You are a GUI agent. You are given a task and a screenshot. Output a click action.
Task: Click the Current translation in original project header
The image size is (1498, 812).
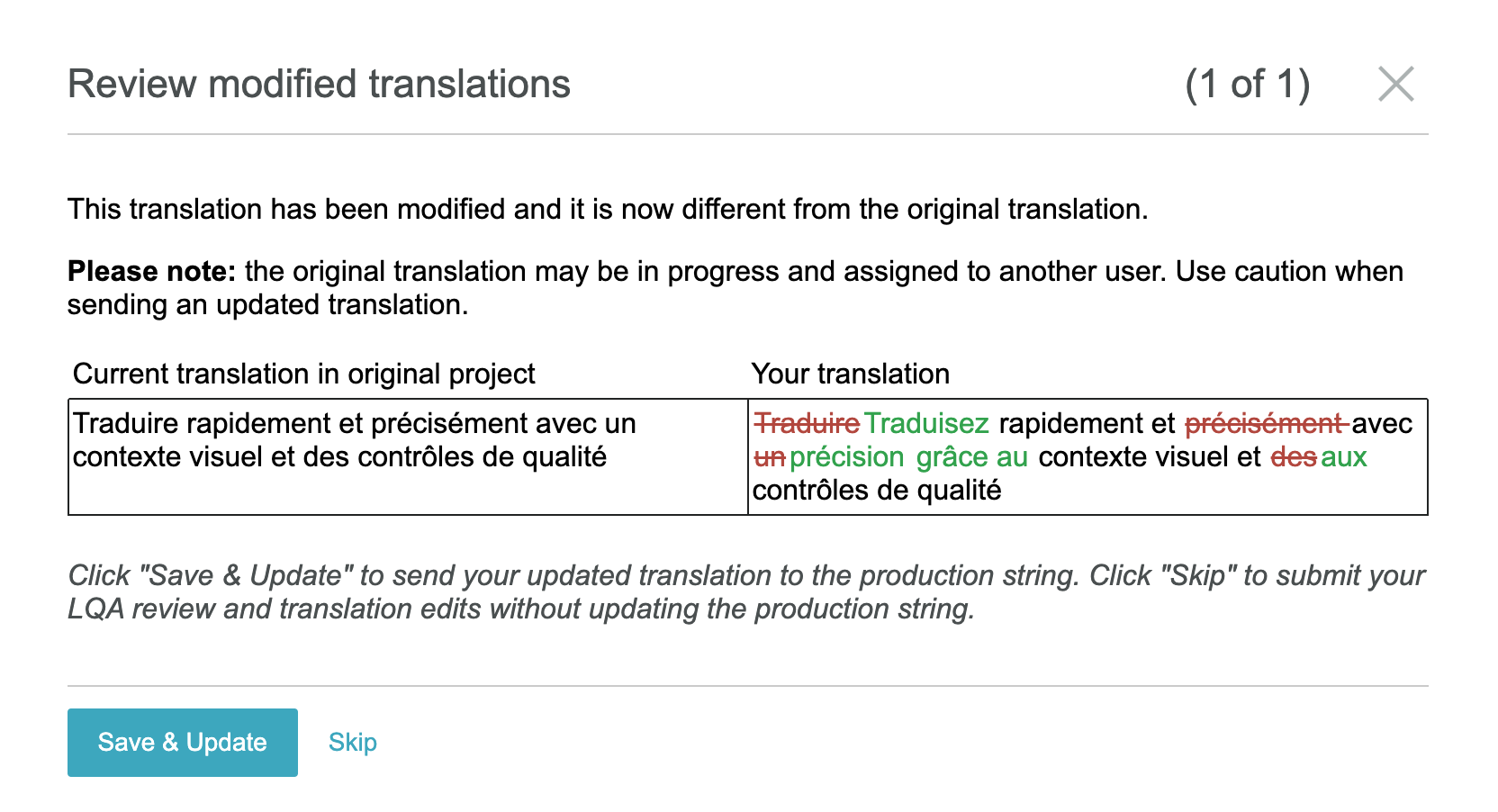(x=305, y=374)
